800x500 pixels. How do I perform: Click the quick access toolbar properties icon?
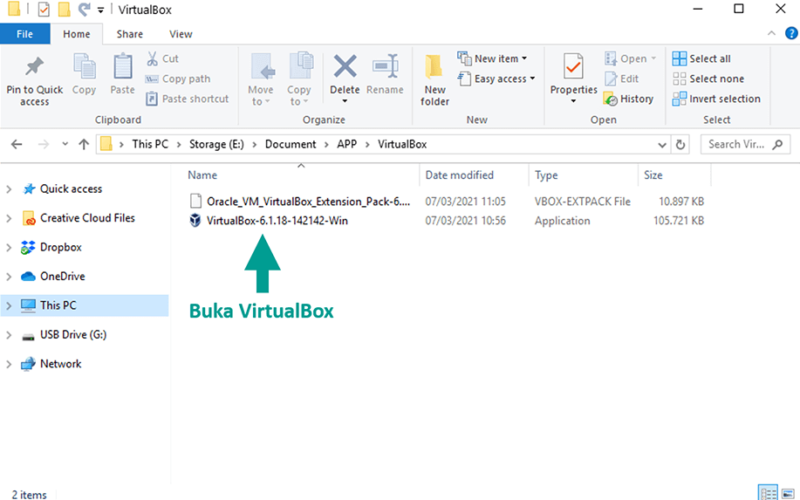44,9
